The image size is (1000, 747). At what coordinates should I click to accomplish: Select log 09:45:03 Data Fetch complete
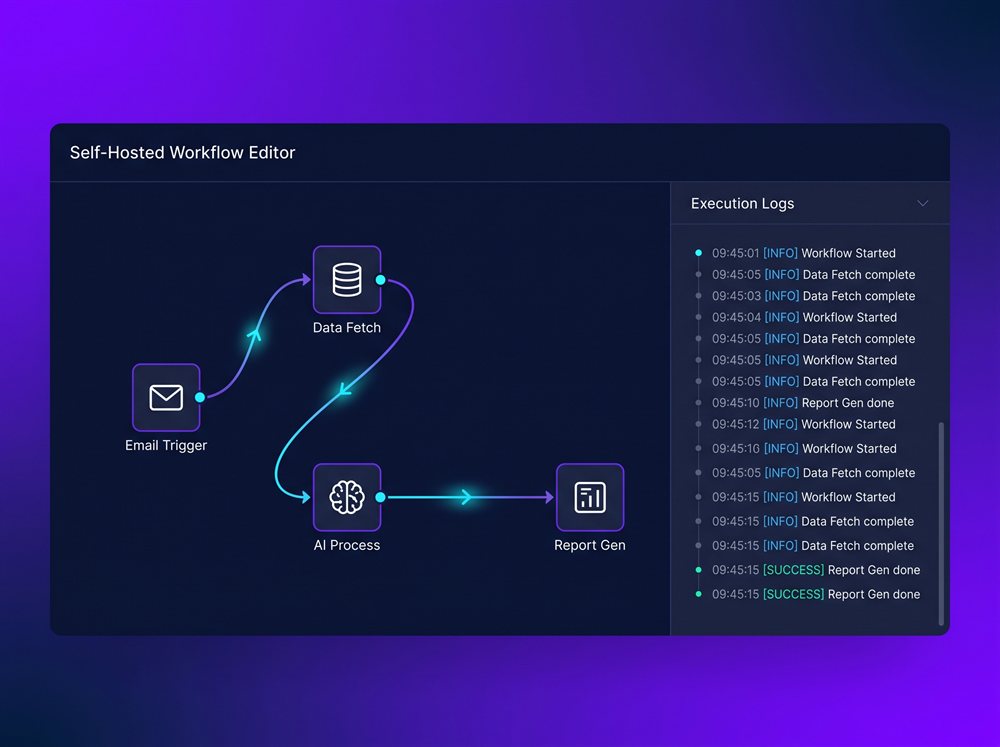[x=813, y=296]
